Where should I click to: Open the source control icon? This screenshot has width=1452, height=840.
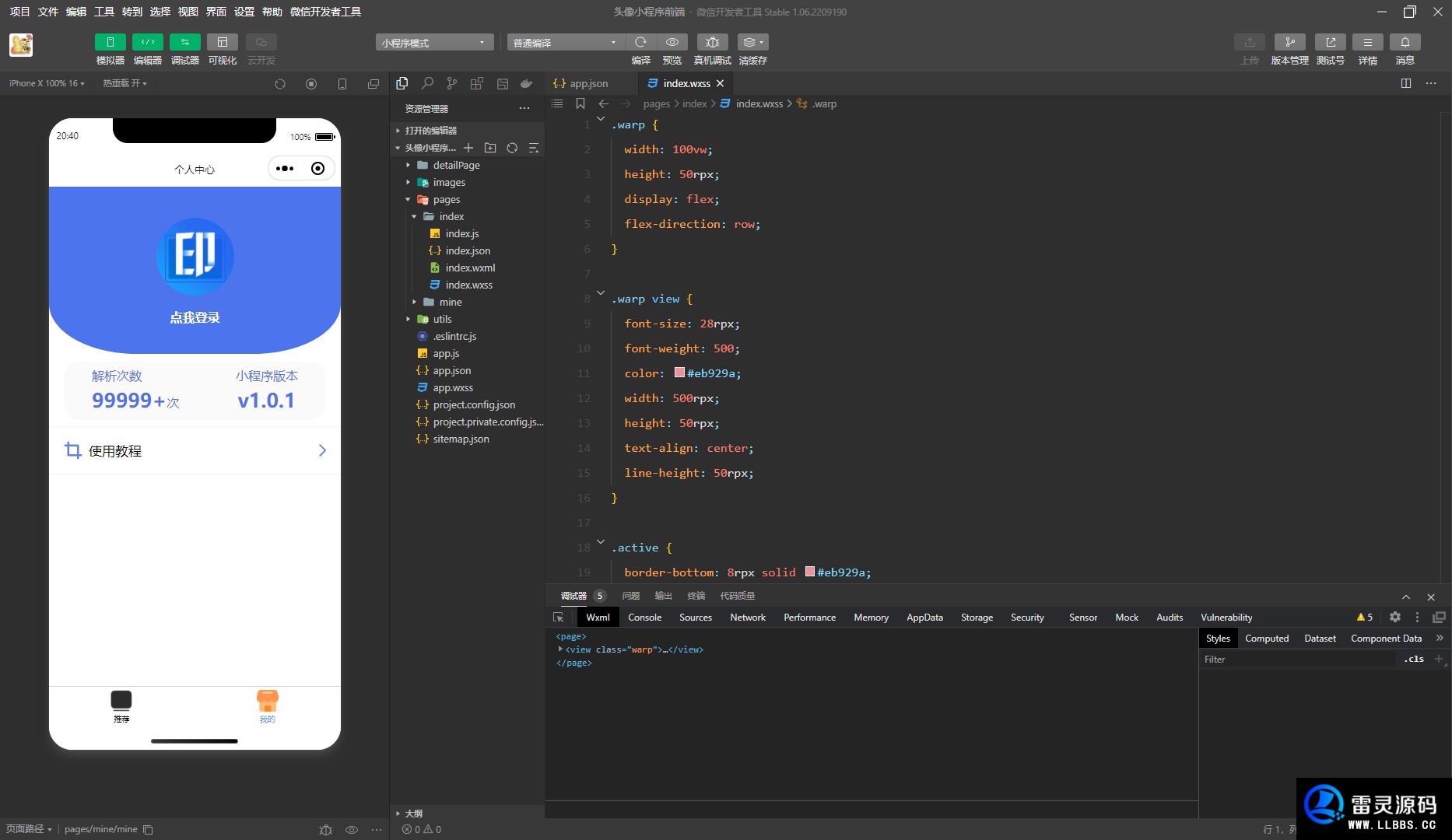point(452,83)
